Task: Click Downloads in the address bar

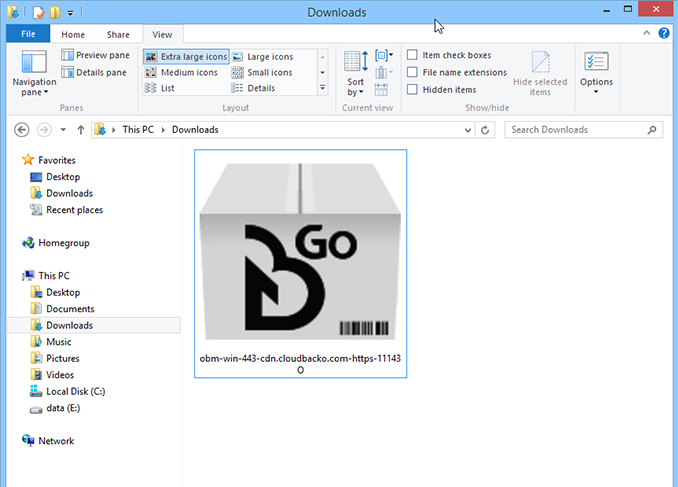Action: pos(195,130)
